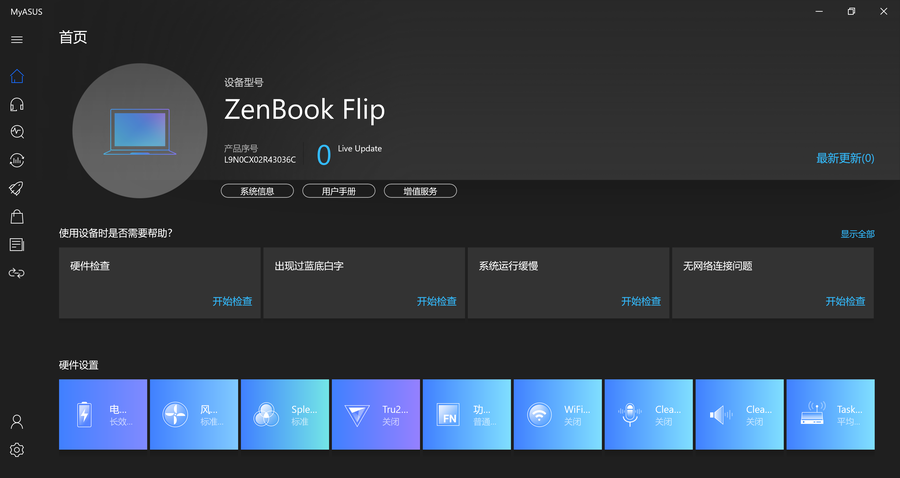Open the hamburger navigation menu
Image resolution: width=900 pixels, height=478 pixels.
(16, 40)
